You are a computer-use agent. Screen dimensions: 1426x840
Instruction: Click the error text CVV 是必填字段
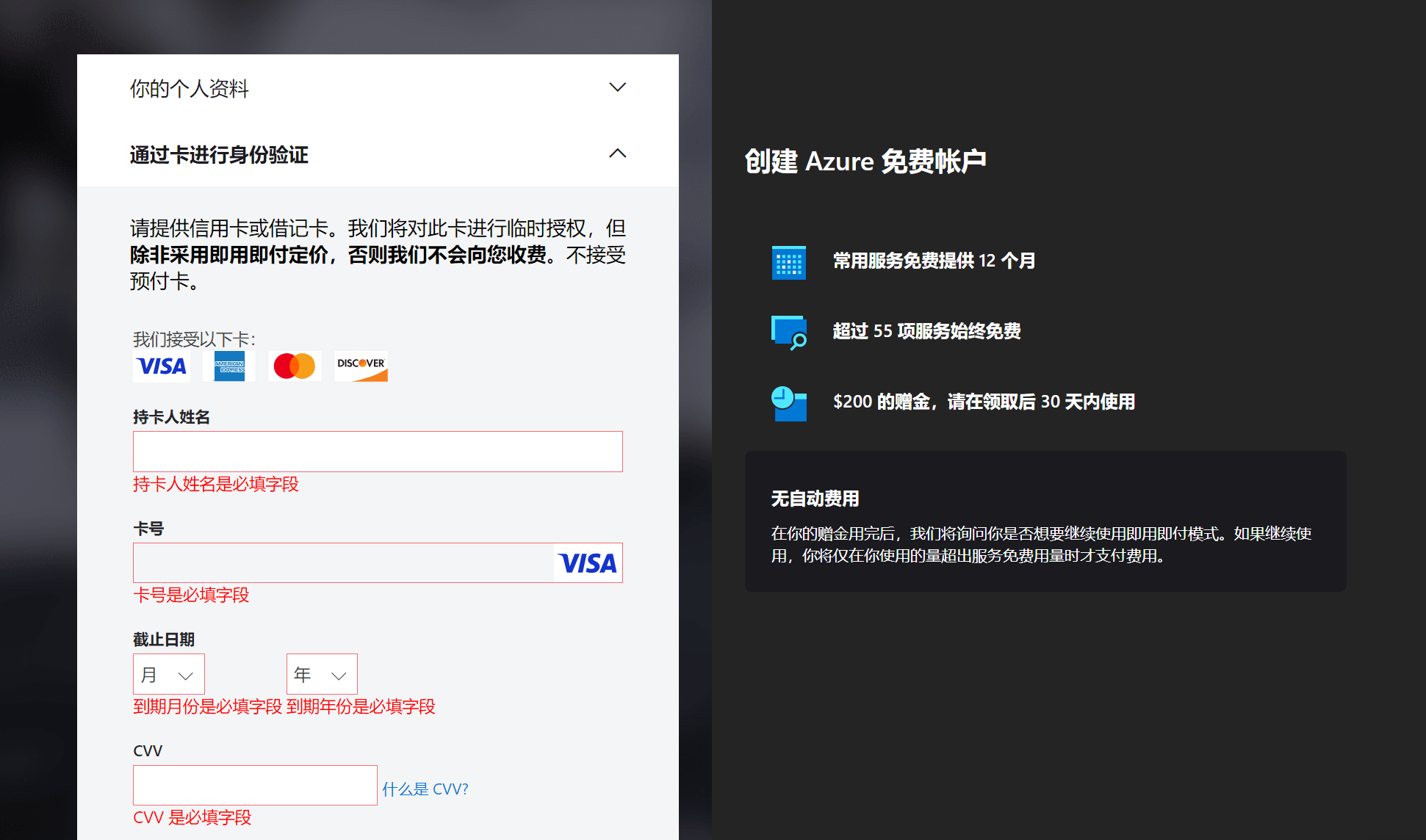tap(192, 818)
